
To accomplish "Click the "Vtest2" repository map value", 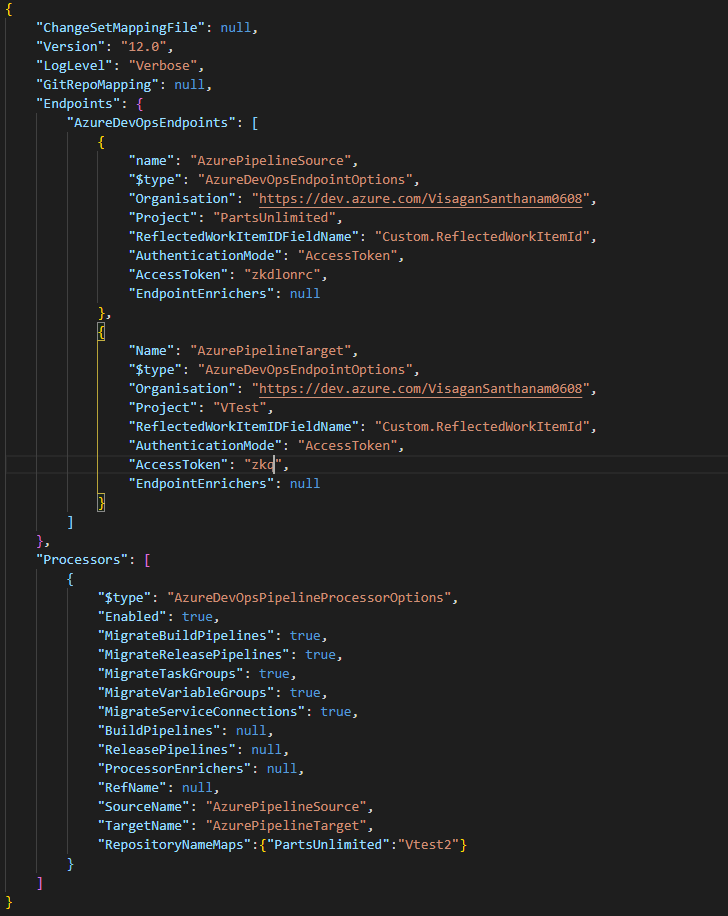I will 428,845.
